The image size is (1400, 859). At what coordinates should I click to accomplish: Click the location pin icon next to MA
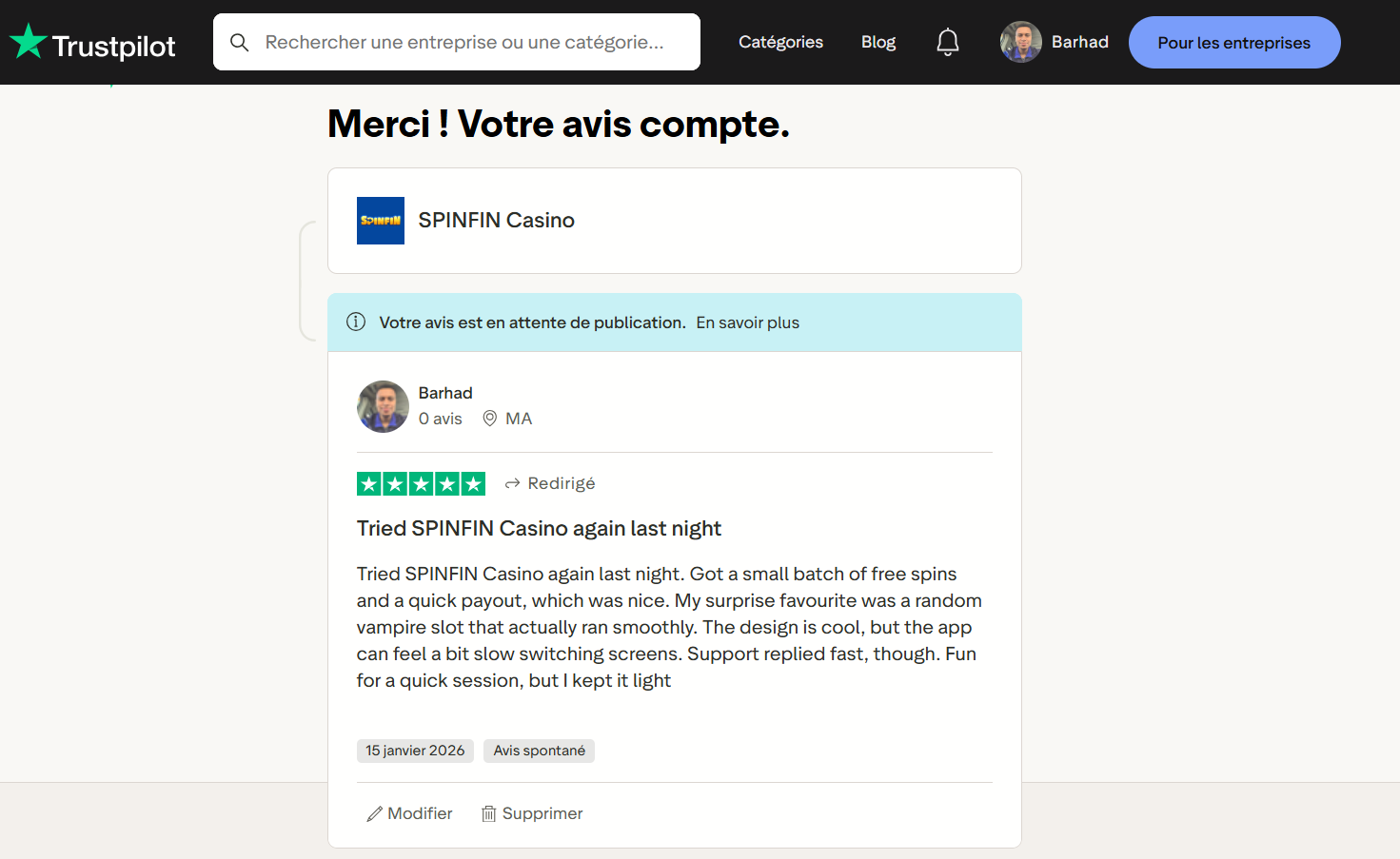click(x=489, y=419)
